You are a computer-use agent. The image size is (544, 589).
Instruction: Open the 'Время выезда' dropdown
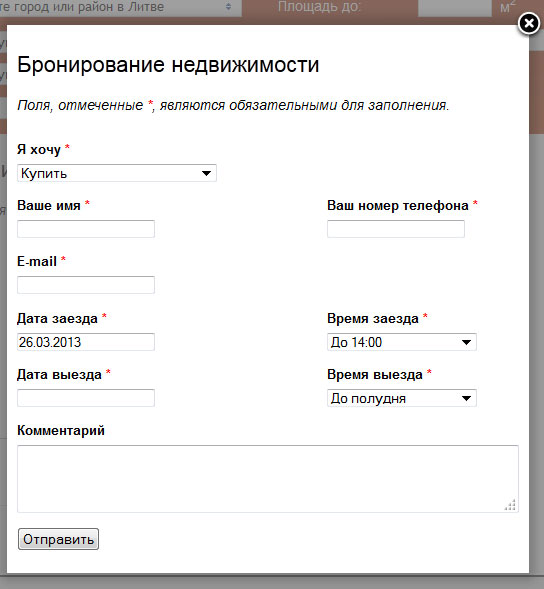coord(402,398)
